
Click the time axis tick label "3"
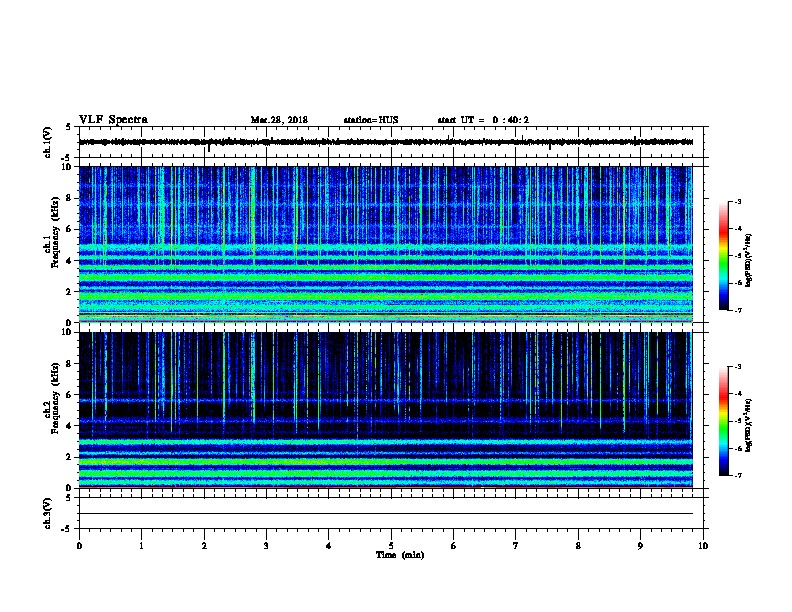coord(266,546)
